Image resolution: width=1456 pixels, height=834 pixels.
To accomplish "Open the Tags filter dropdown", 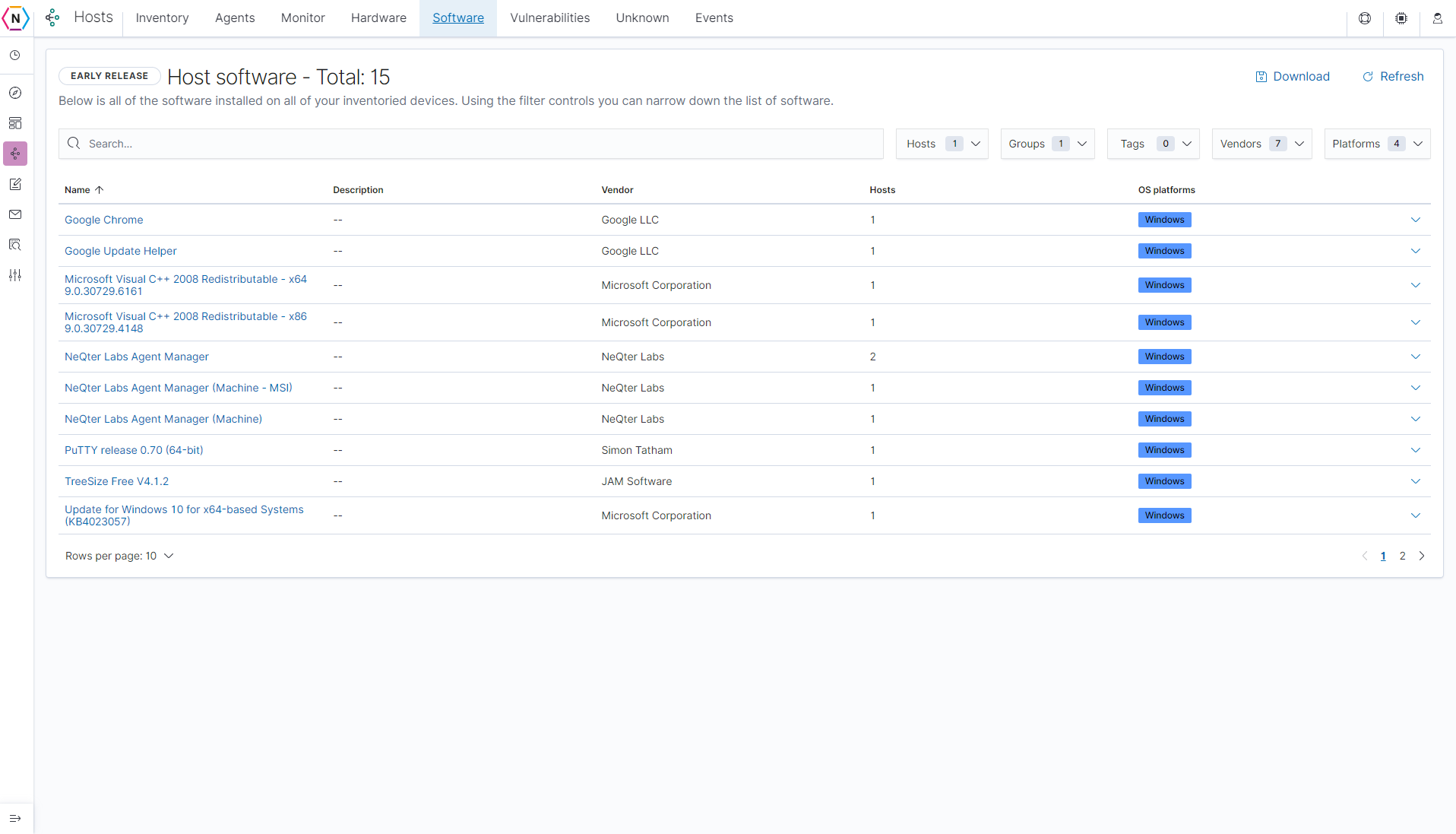I will tap(1154, 144).
